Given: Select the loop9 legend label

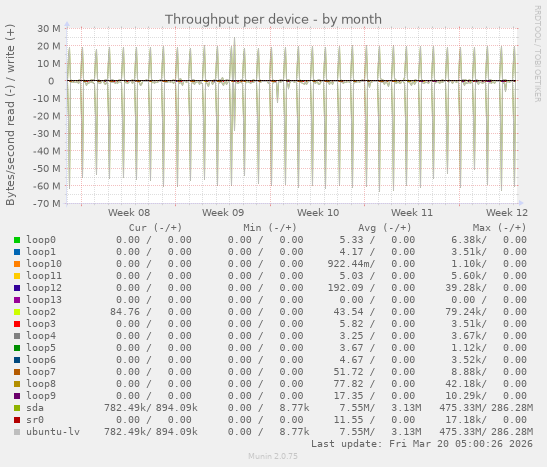Looking at the screenshot, I should pyautogui.click(x=41, y=396).
